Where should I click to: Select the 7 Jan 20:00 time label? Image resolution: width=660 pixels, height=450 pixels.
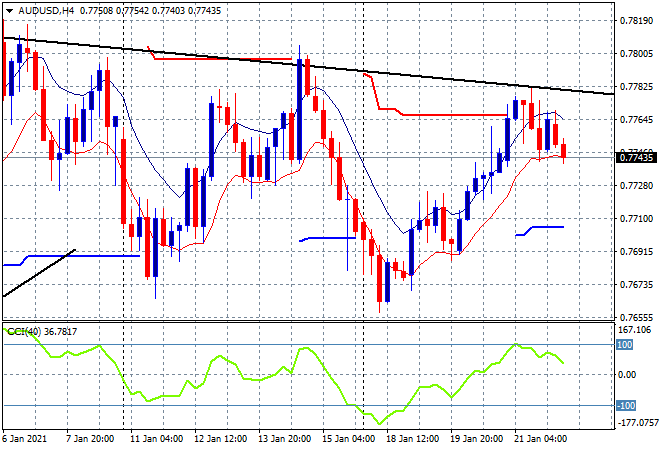pos(90,439)
